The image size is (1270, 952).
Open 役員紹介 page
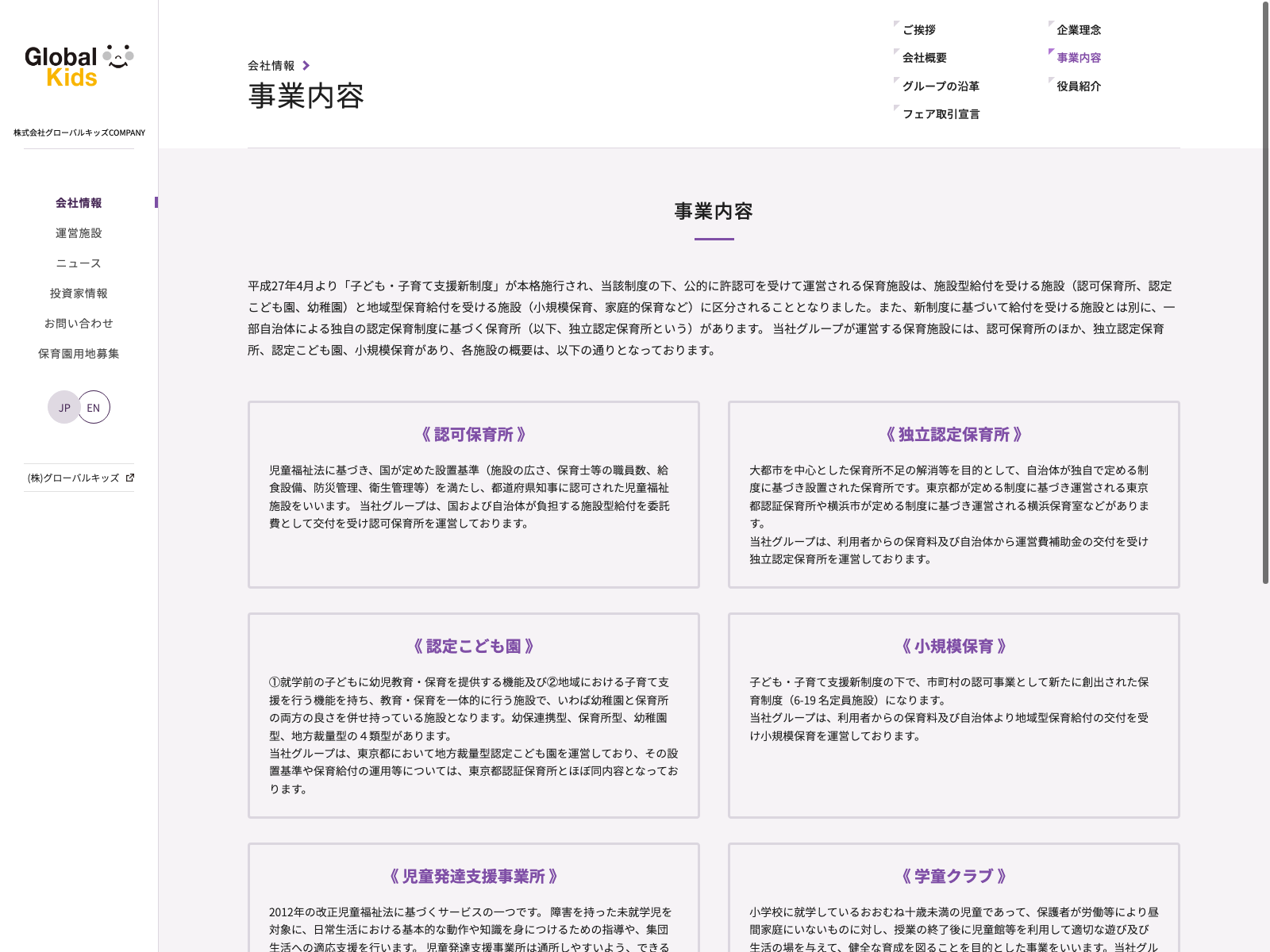[1079, 86]
